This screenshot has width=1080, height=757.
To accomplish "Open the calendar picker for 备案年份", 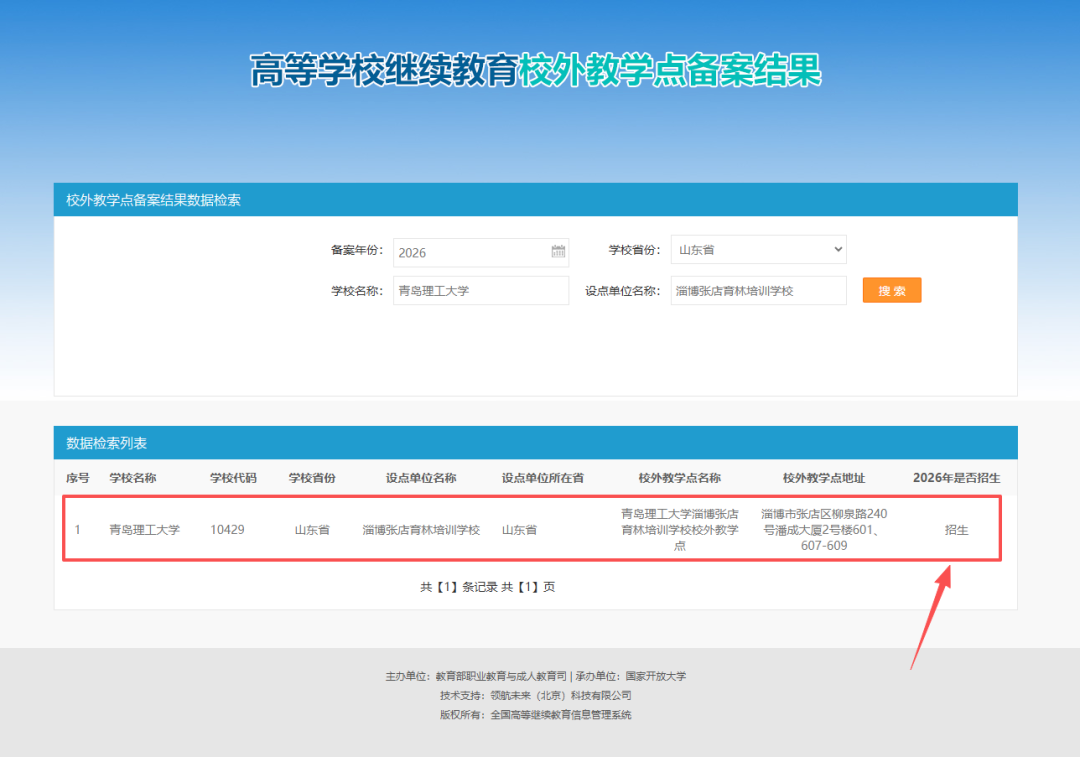I will pyautogui.click(x=558, y=251).
